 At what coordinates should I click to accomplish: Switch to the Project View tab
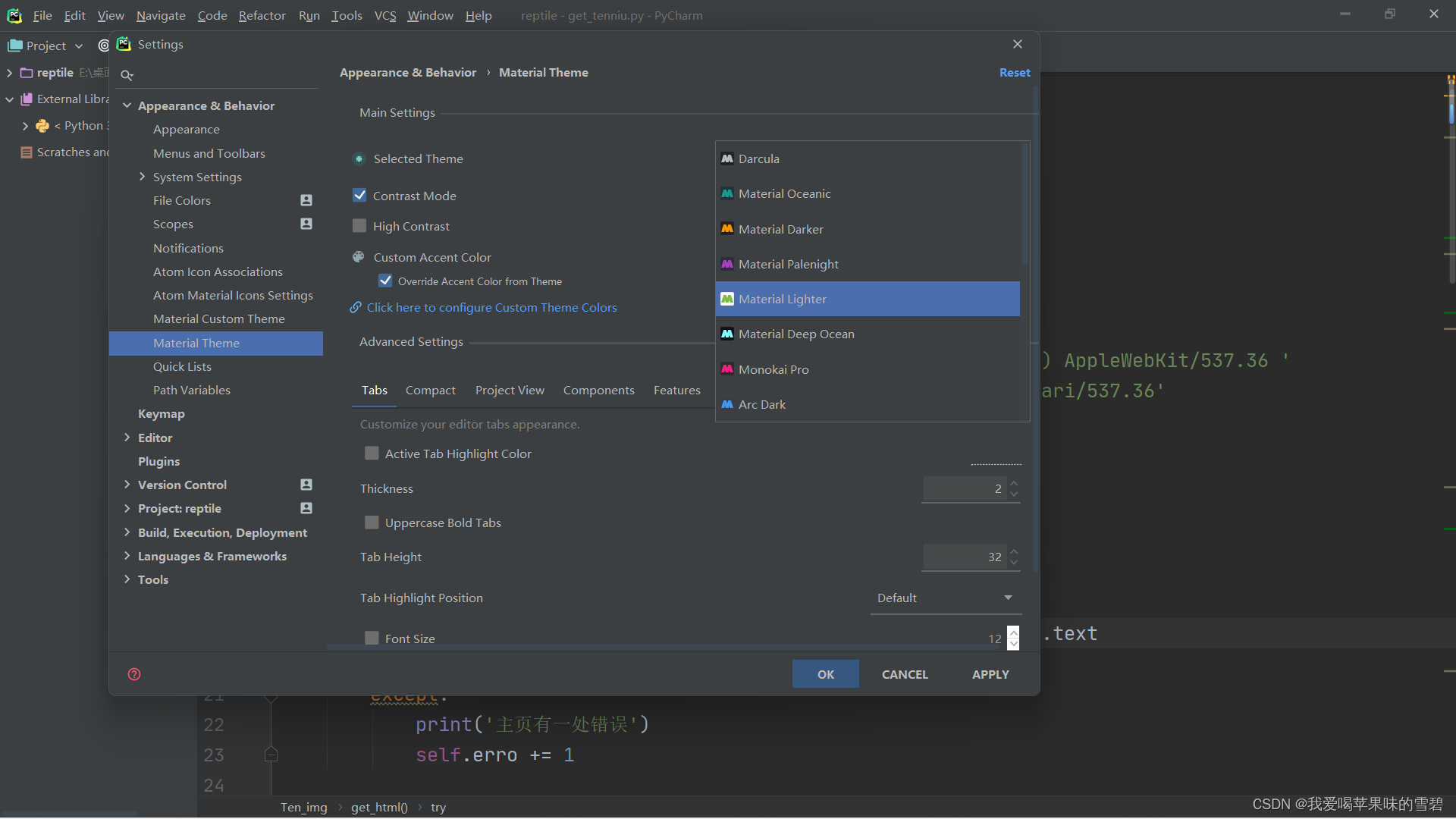click(x=510, y=390)
